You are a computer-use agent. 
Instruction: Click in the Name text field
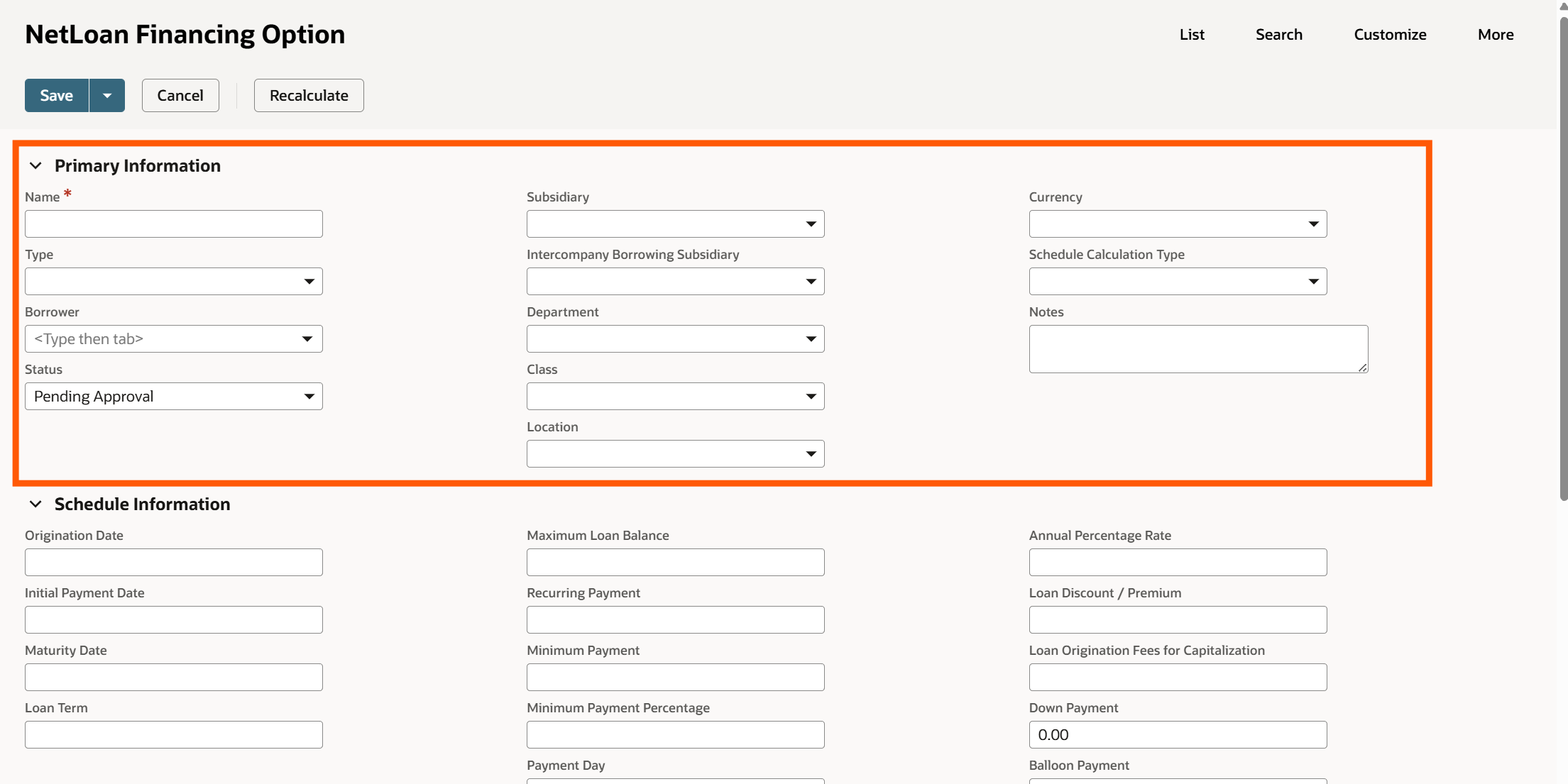(173, 224)
